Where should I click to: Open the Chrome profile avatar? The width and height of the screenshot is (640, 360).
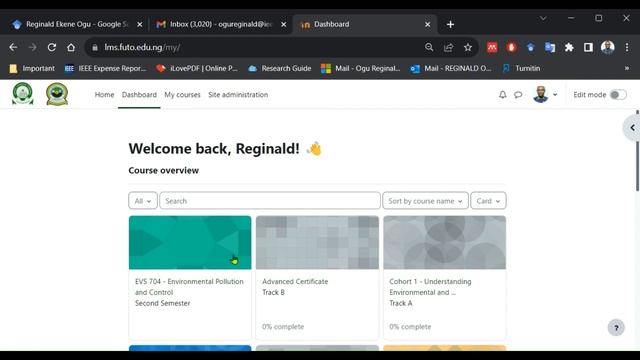click(x=608, y=47)
